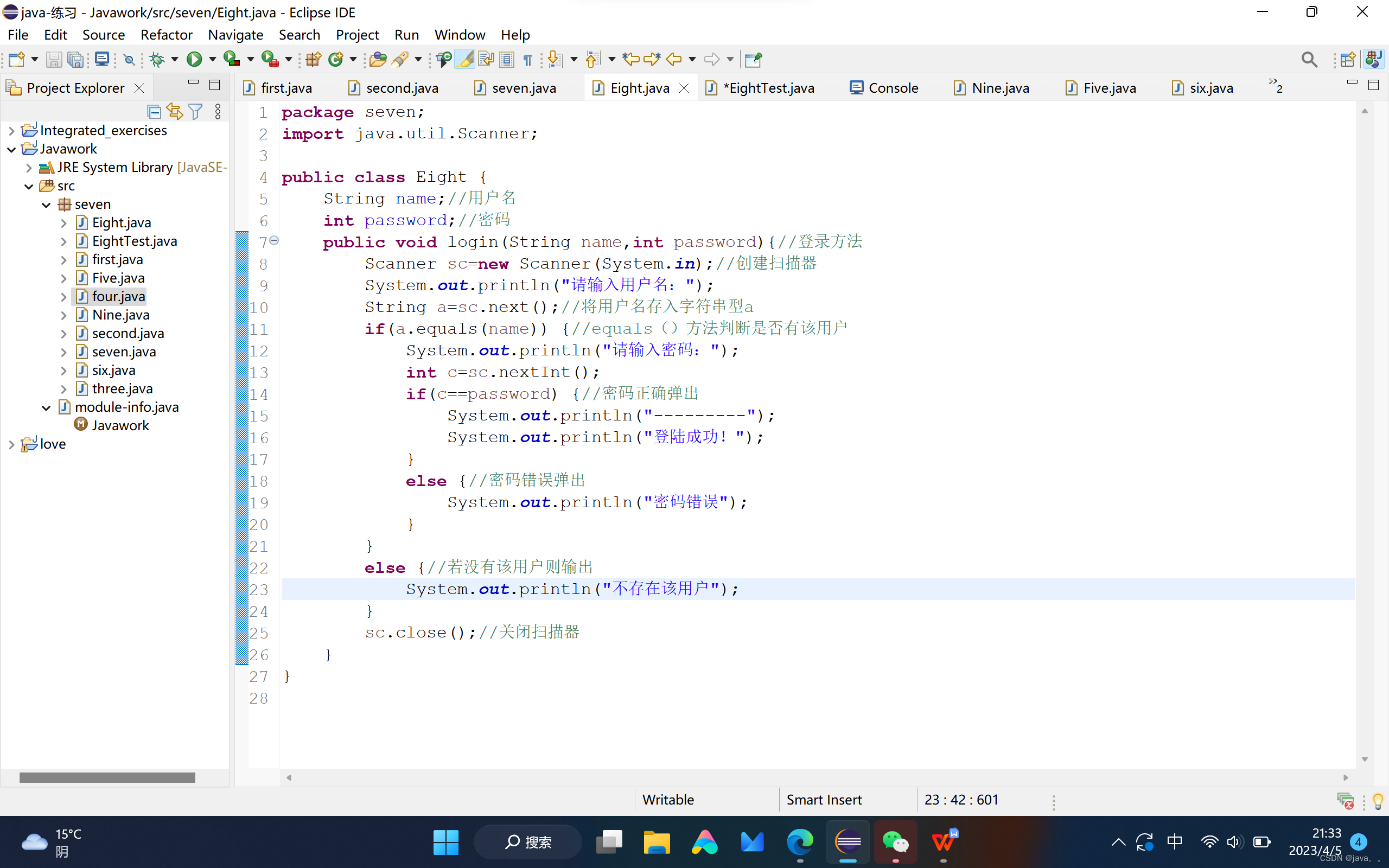Viewport: 1389px width, 868px height.
Task: Click the Open Console monitor icon in toolbar
Action: pos(102,59)
